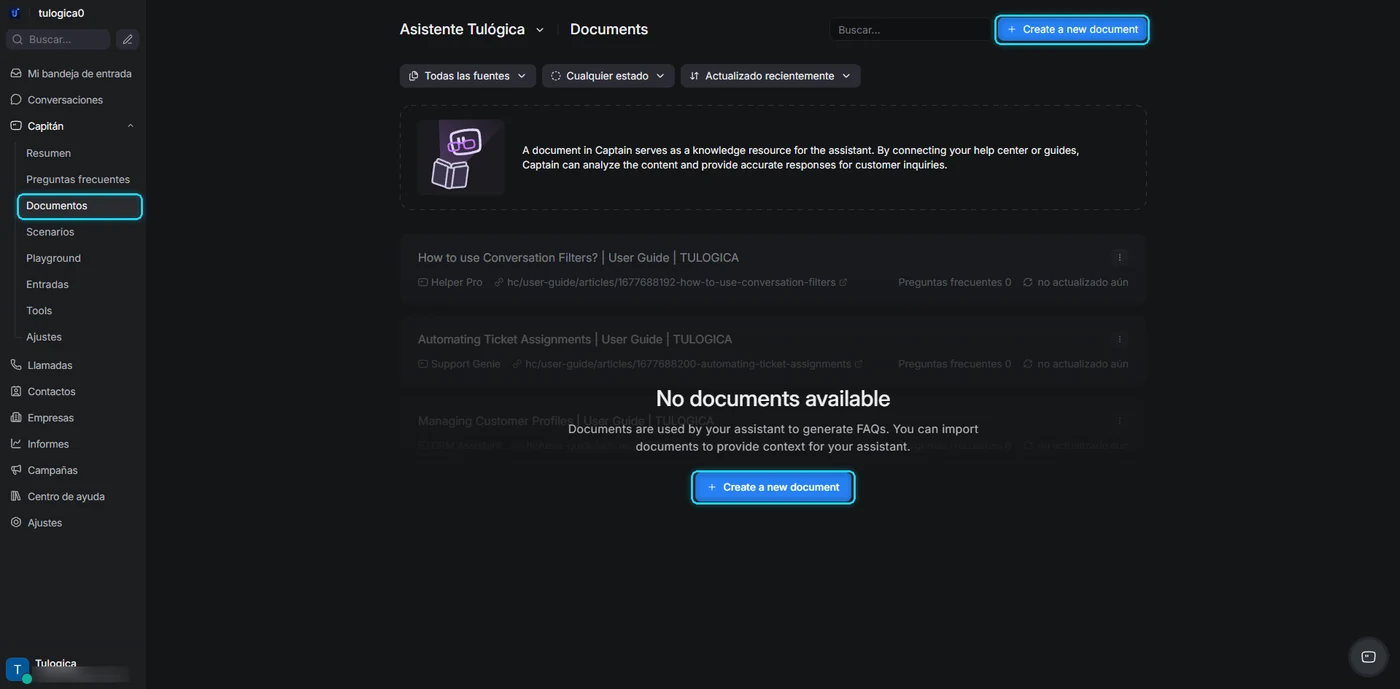Click the Centro de ayuda icon
The width and height of the screenshot is (1400, 689).
[x=16, y=496]
